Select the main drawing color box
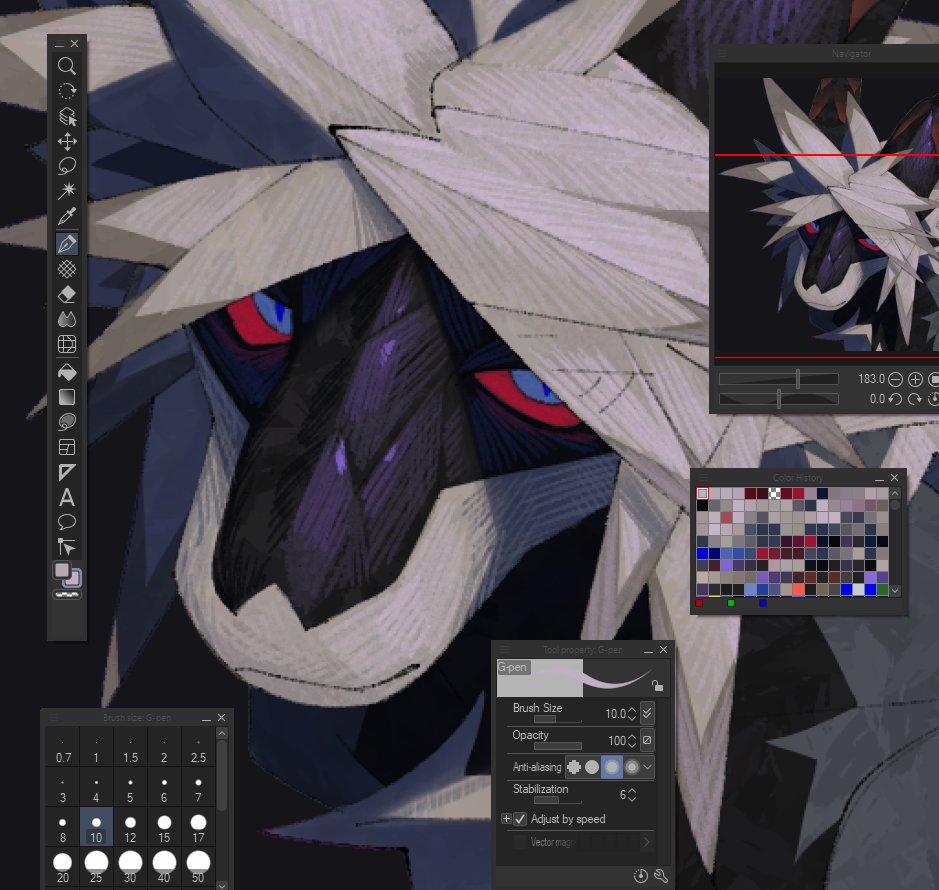The image size is (939, 890). click(x=62, y=570)
